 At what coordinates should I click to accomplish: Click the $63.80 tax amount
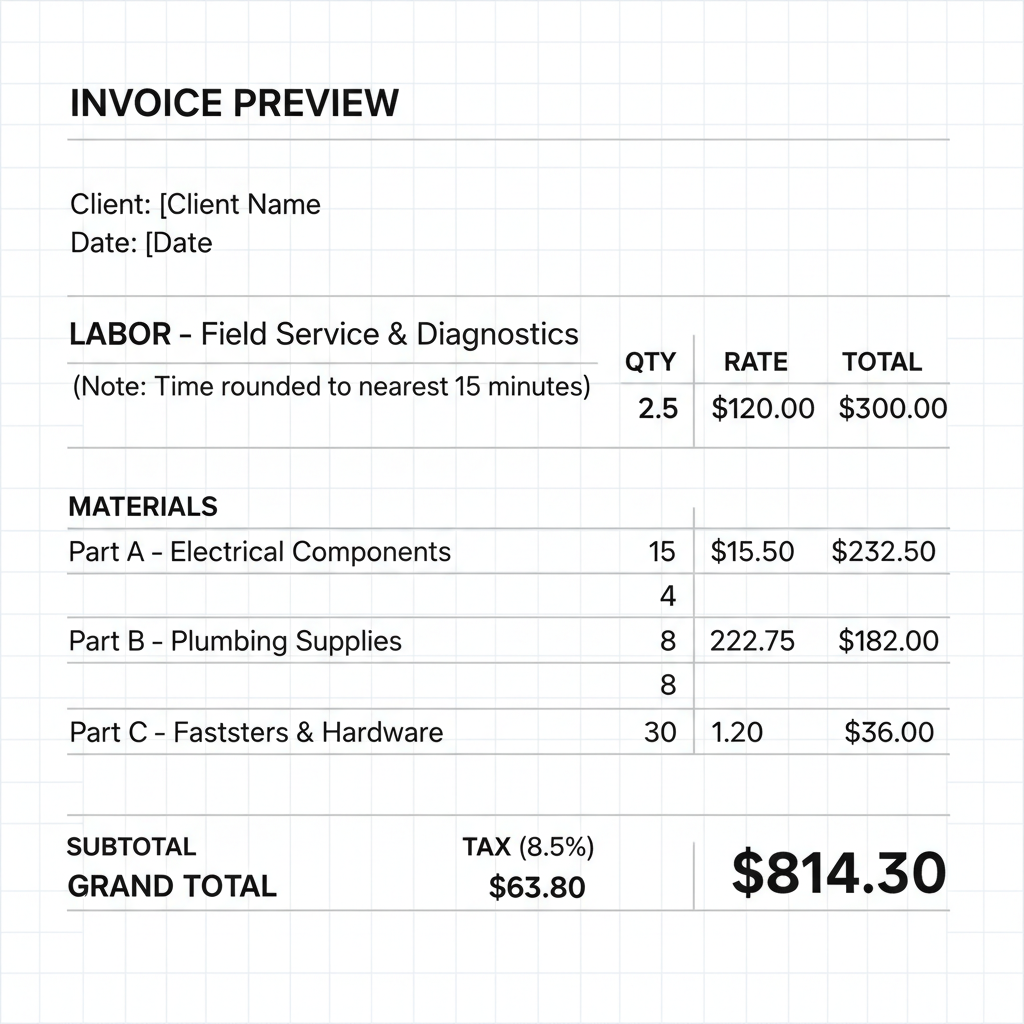pyautogui.click(x=537, y=887)
